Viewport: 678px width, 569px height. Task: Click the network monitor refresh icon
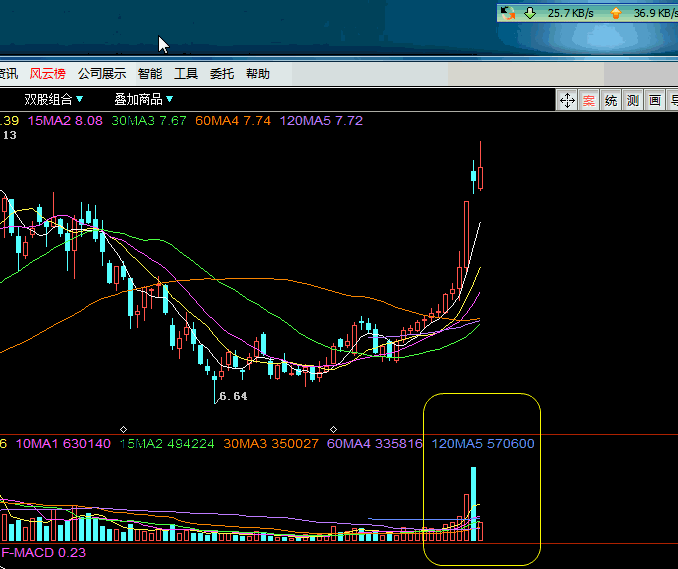(508, 13)
